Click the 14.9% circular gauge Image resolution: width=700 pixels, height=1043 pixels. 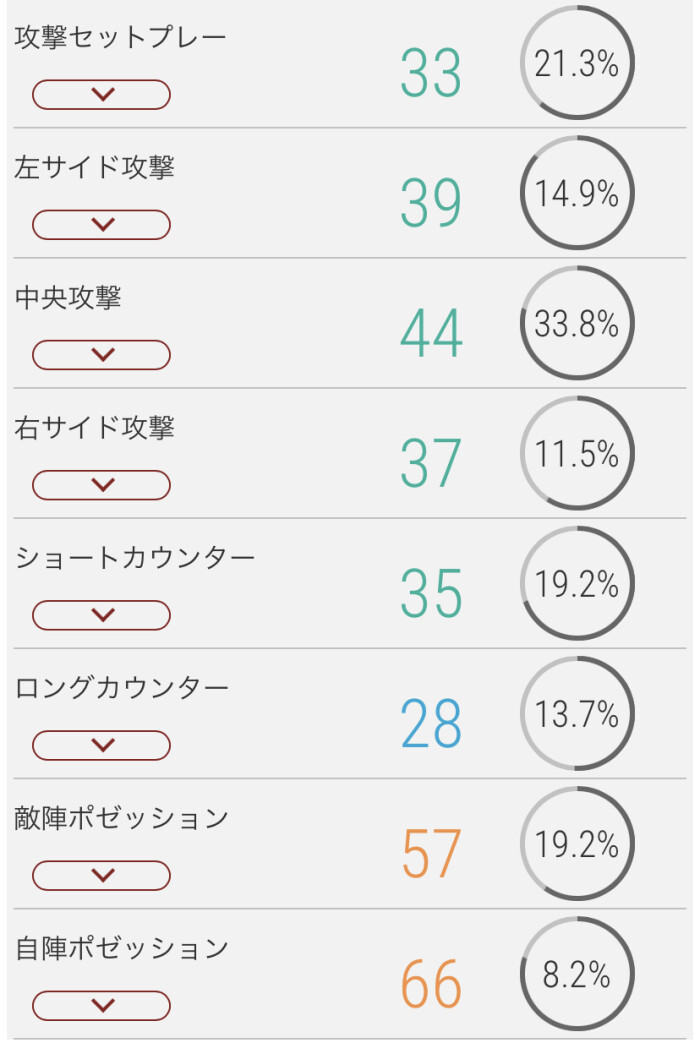pos(577,194)
